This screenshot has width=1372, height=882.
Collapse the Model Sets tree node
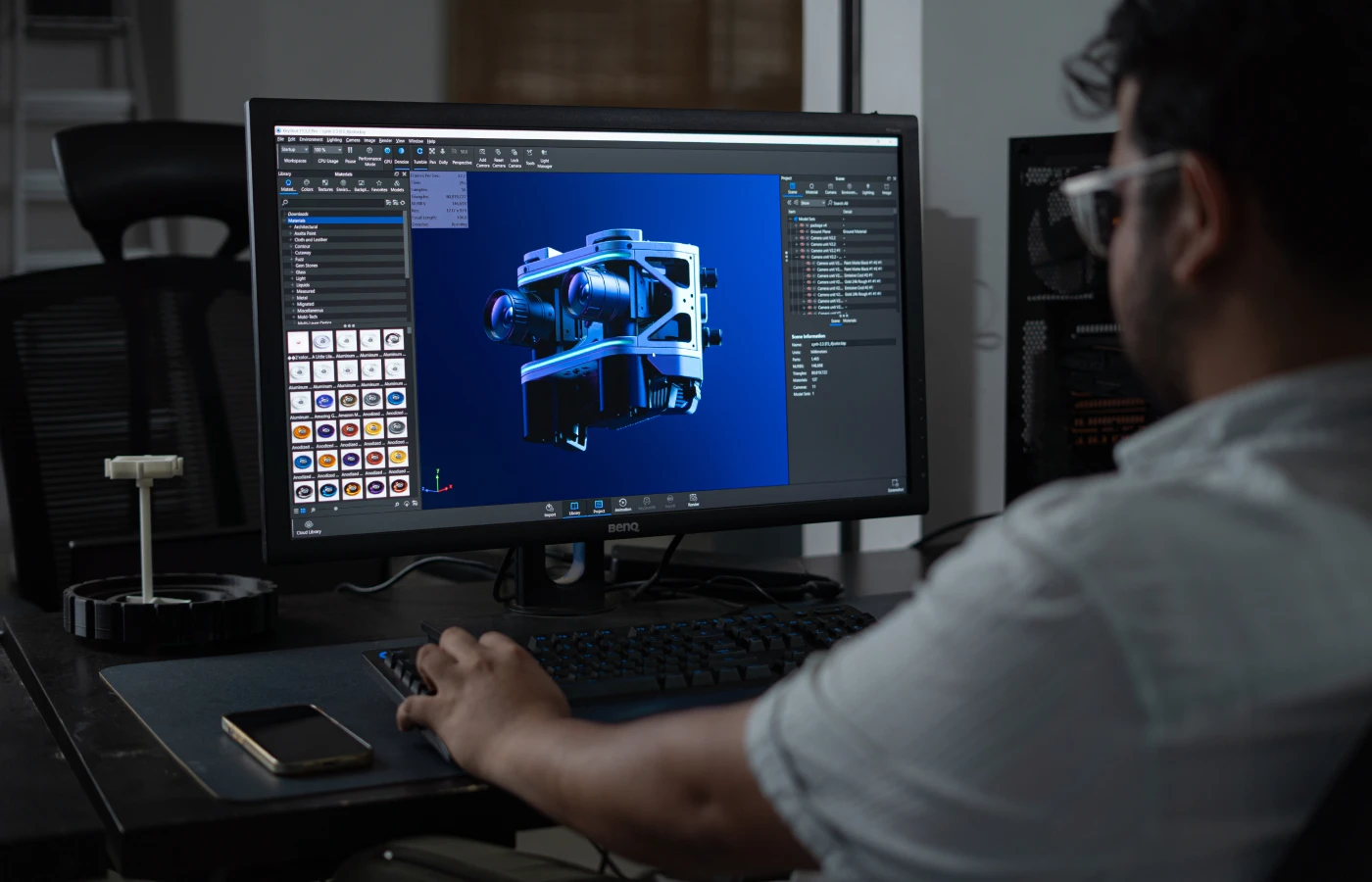(790, 220)
